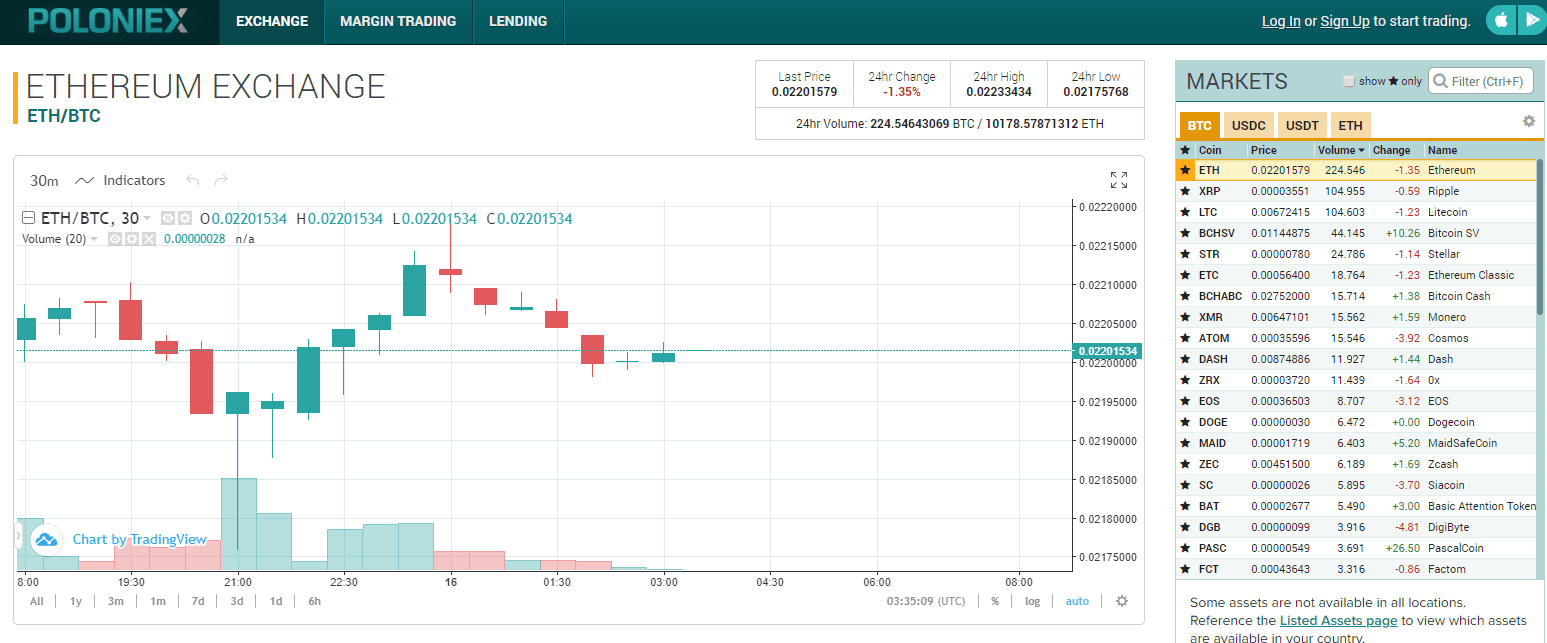Viewport: 1547px width, 643px height.
Task: Click the Markets list scrollbar
Action: coord(1540,235)
